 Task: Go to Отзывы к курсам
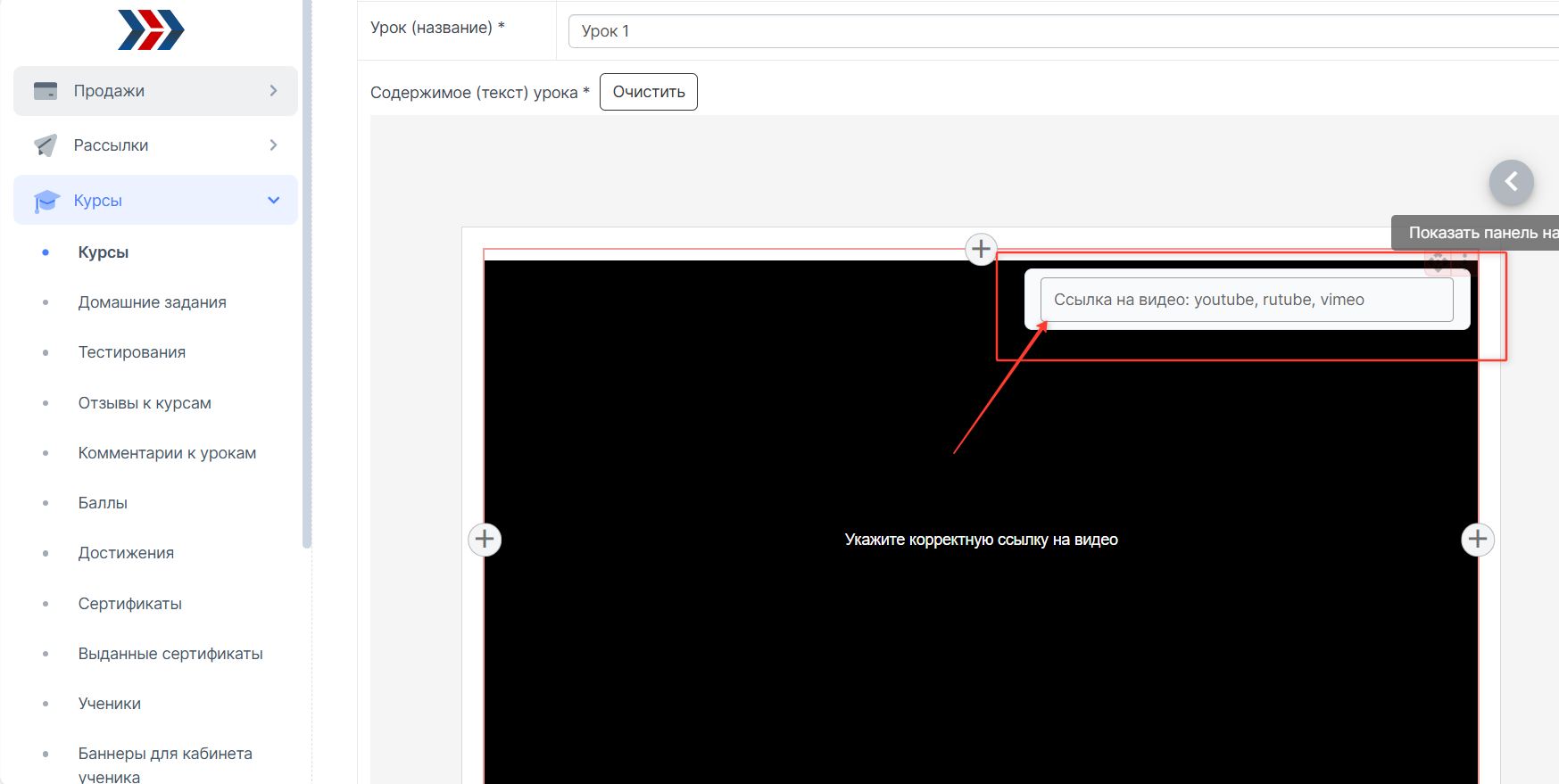tap(145, 403)
